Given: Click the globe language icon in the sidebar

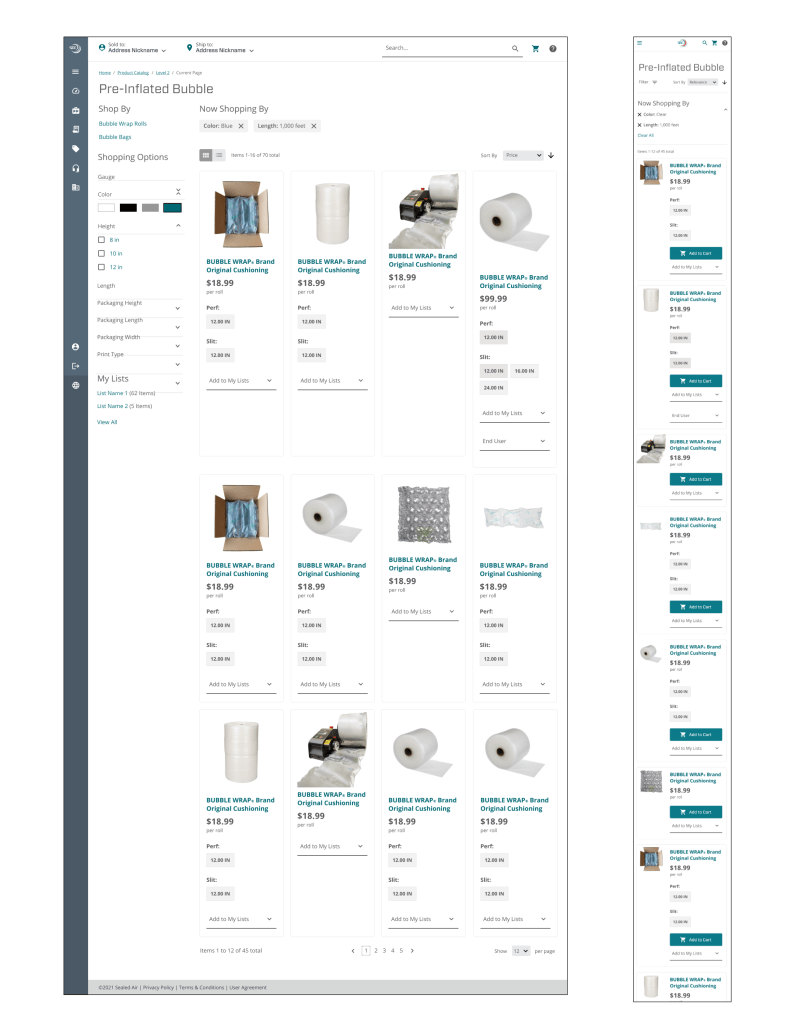Looking at the screenshot, I should tap(75, 384).
